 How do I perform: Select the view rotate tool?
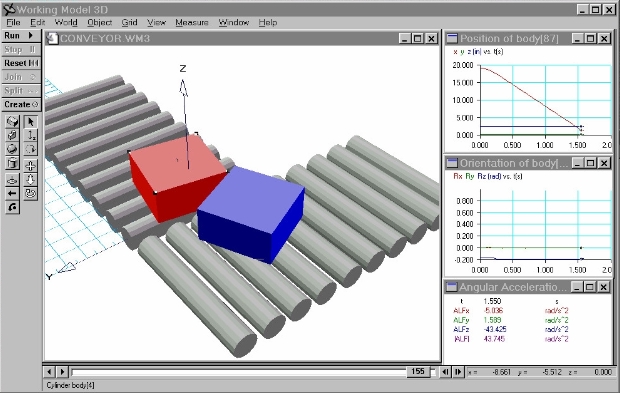click(30, 193)
